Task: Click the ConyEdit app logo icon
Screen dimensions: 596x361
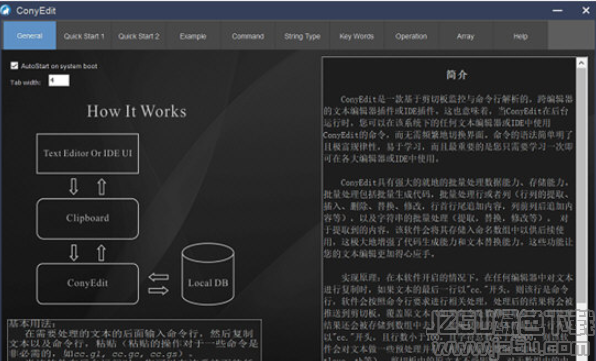Action: click(5, 10)
